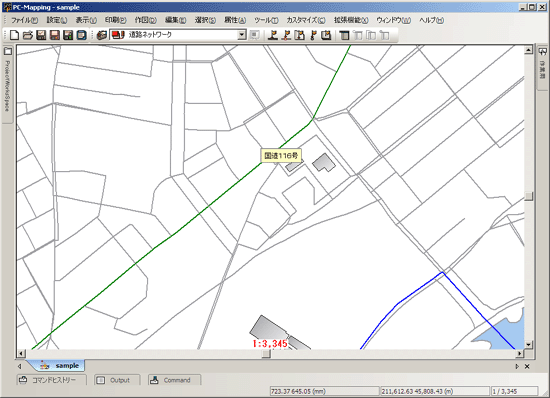
Task: Click the vertical scrollbar down arrow
Action: tap(529, 345)
